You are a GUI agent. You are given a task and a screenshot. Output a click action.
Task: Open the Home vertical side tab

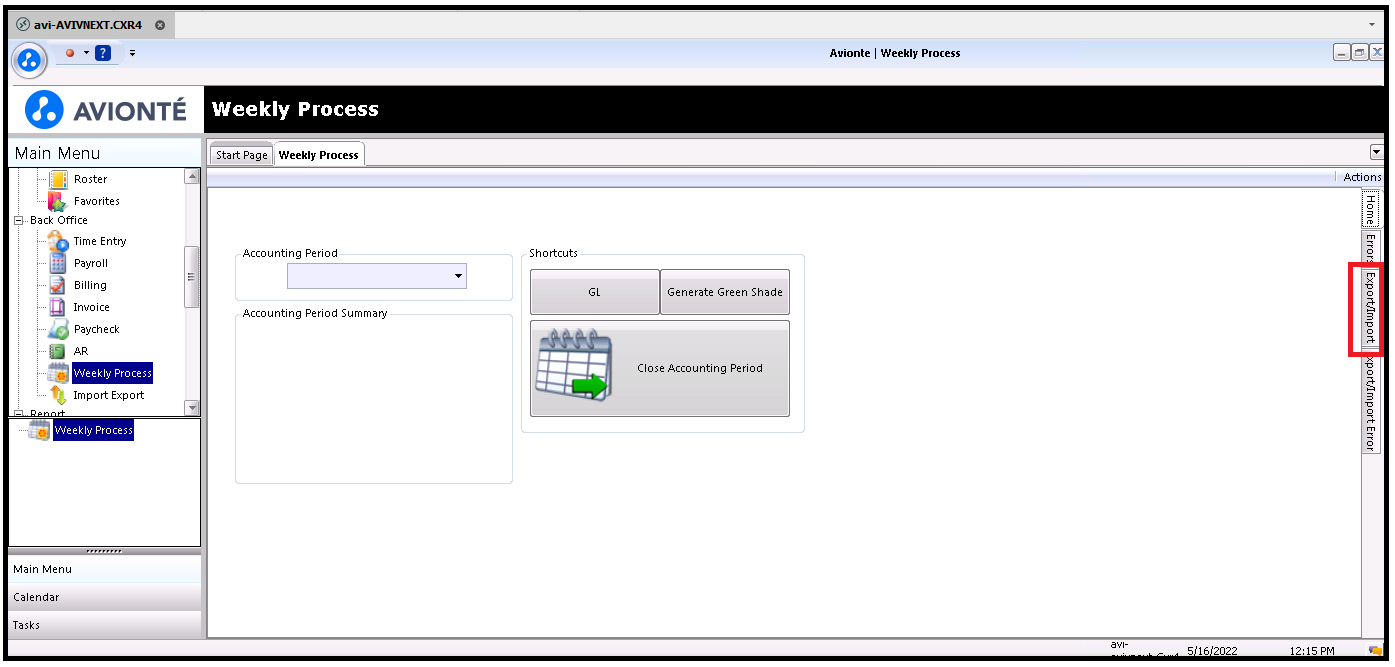point(1371,210)
